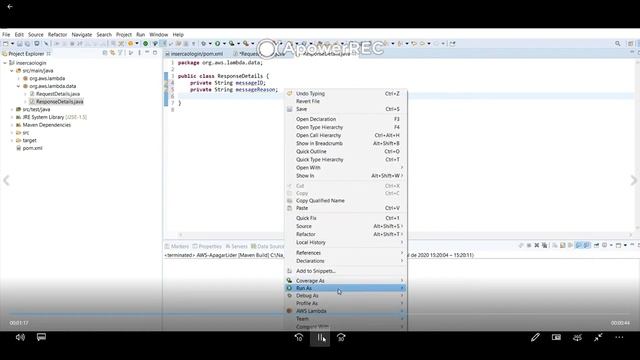This screenshot has height=360, width=640.
Task: Toggle Link with Editor in Project Explorer
Action: tap(112, 53)
